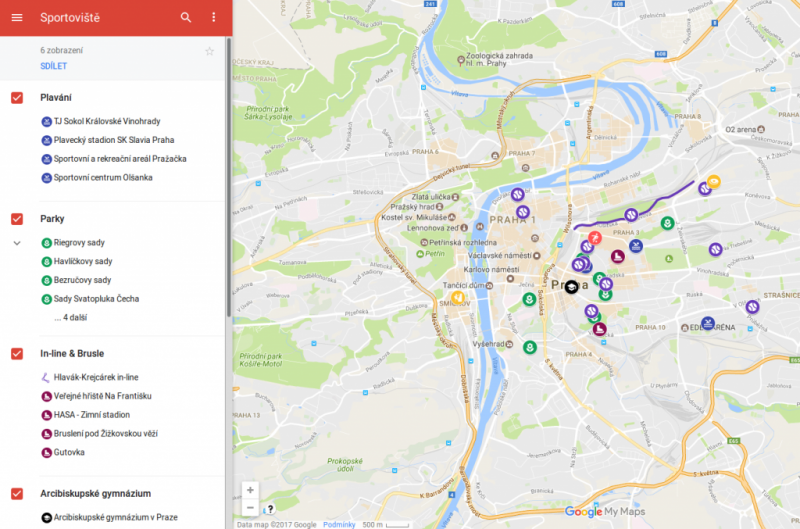Expand the '... 4 další' hidden parks
The image size is (800, 529).
[x=70, y=317]
